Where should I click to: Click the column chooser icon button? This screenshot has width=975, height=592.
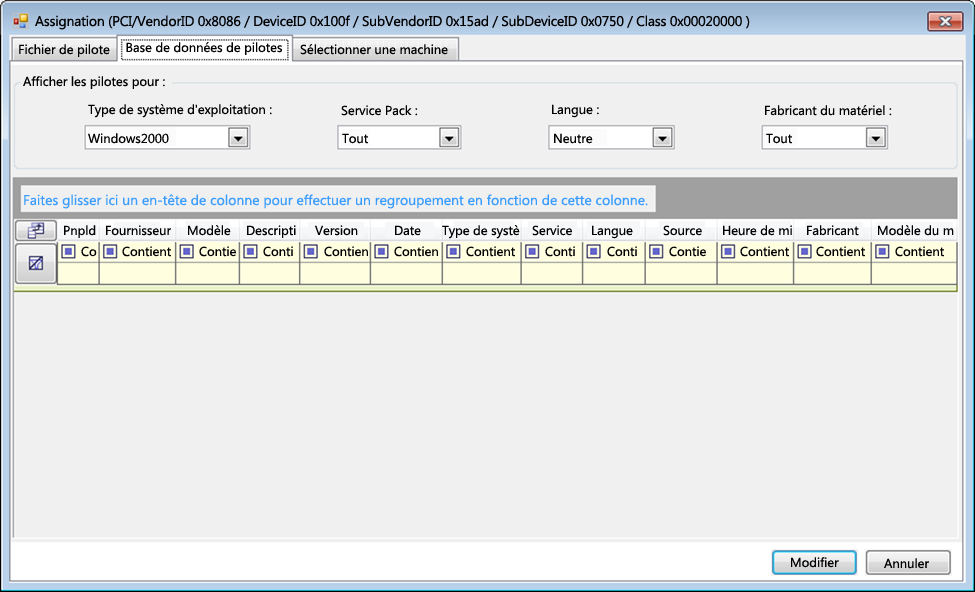pyautogui.click(x=36, y=231)
